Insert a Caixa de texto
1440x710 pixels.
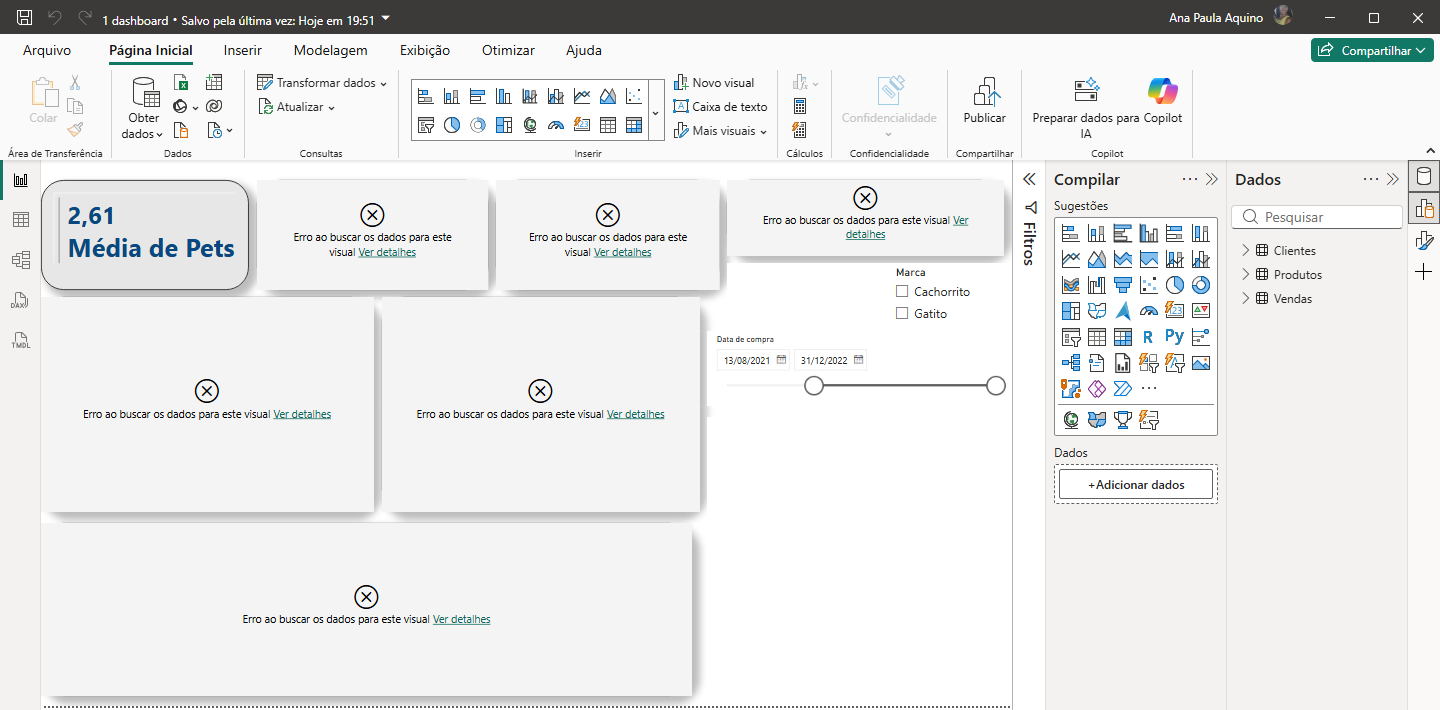click(720, 107)
